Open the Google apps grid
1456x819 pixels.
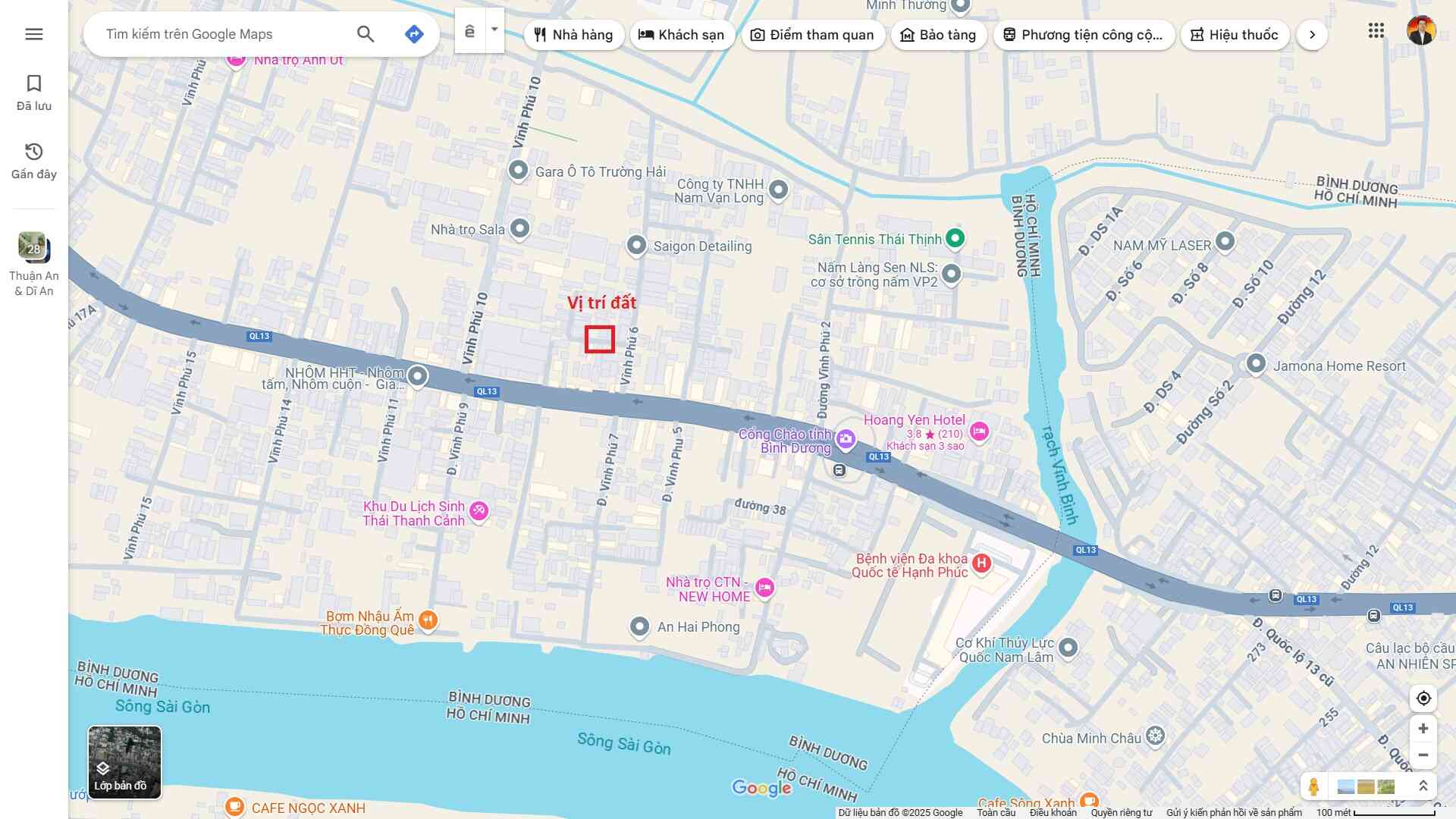click(1376, 31)
